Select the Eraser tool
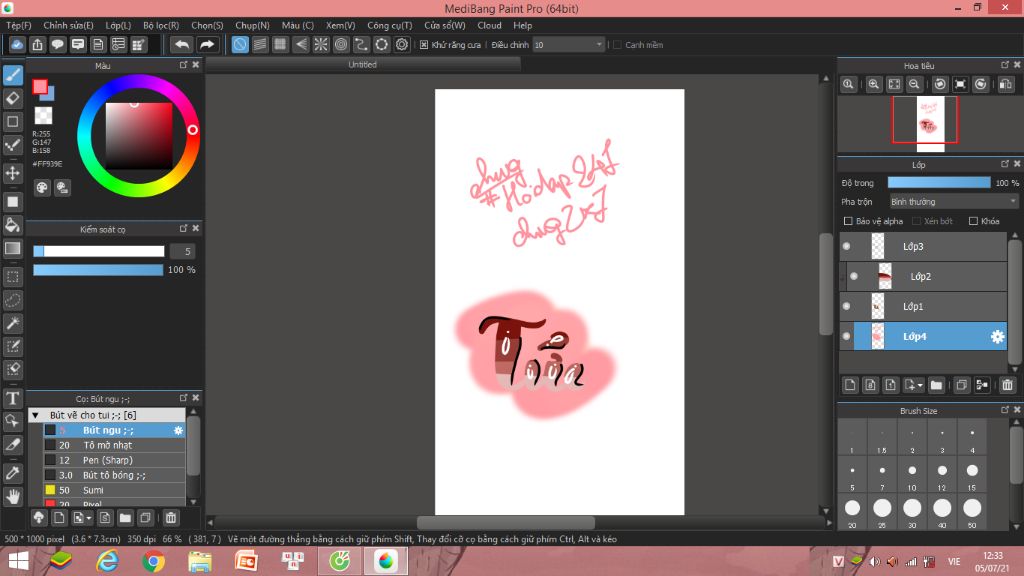This screenshot has height=576, width=1024. 12,99
